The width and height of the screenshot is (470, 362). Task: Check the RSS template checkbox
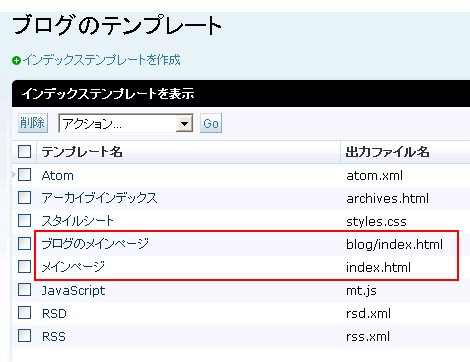[24, 336]
